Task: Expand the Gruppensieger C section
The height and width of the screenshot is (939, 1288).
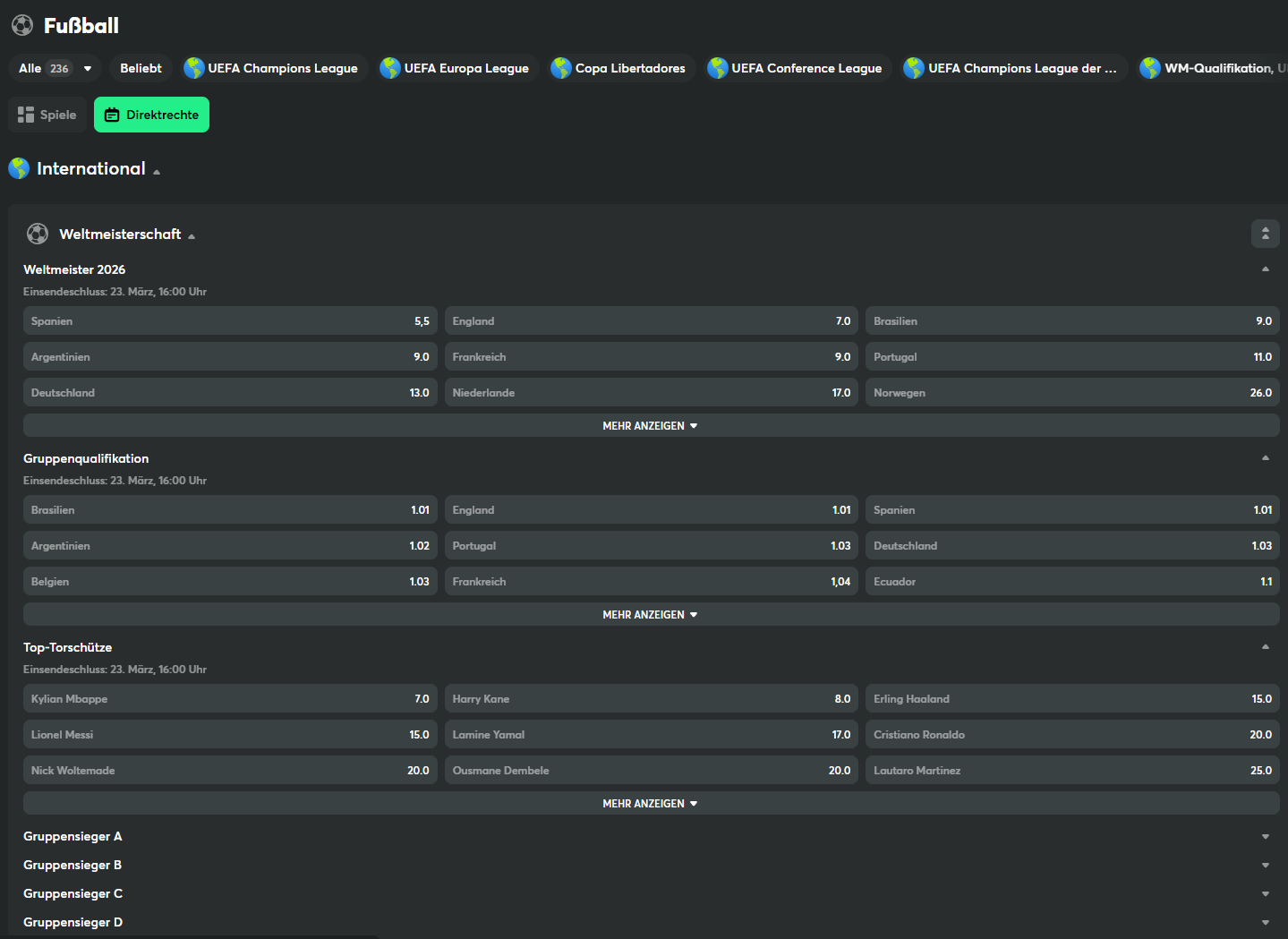Action: [1265, 894]
